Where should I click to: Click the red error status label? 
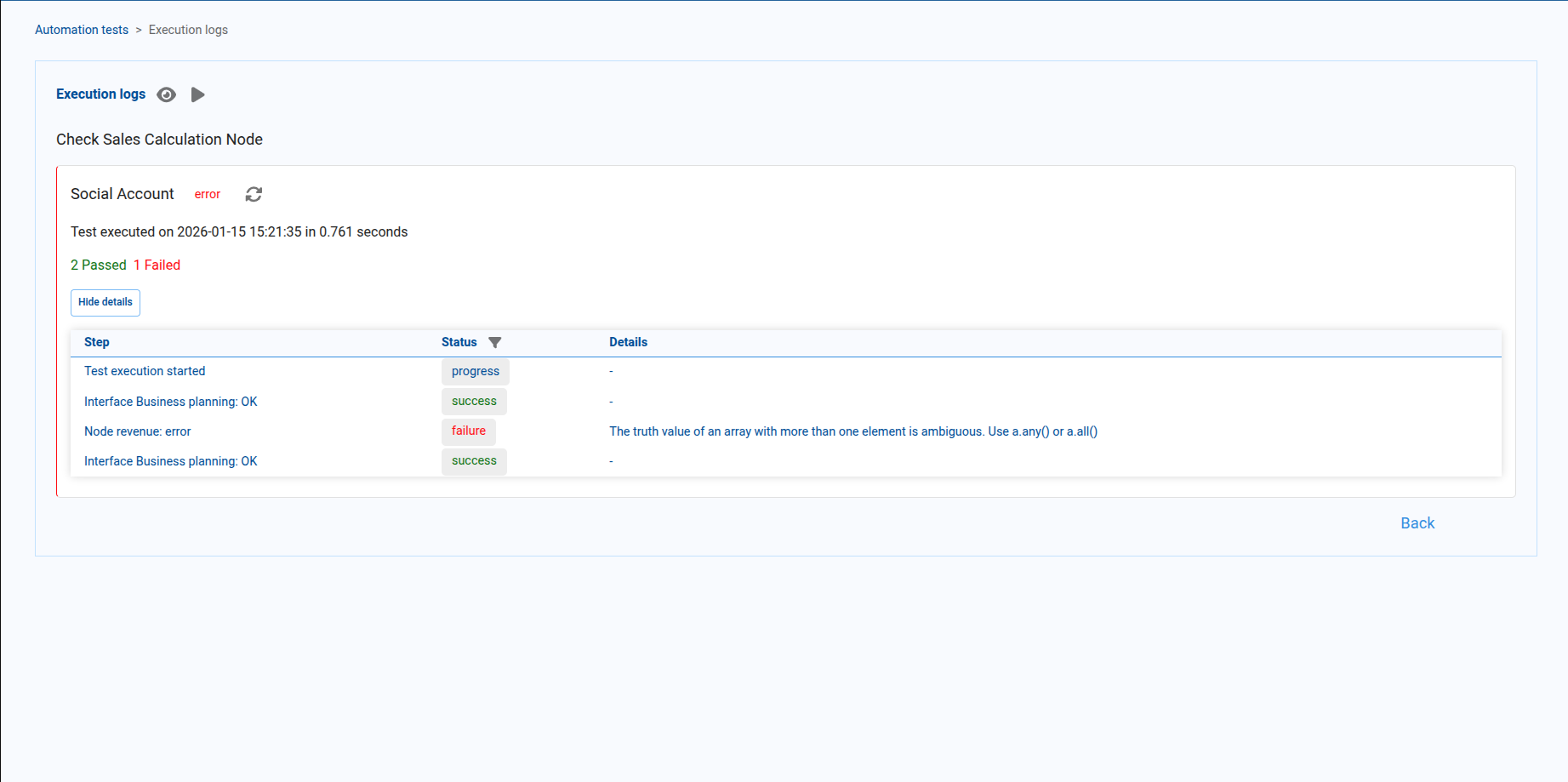pyautogui.click(x=207, y=195)
